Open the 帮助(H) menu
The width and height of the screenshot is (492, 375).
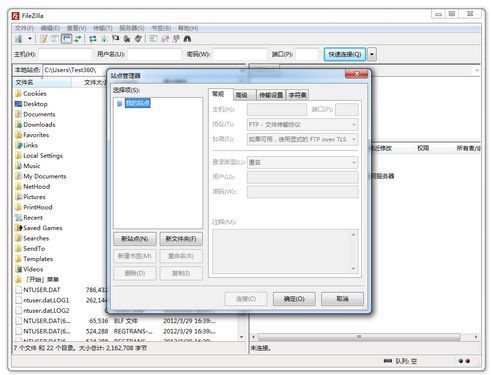pyautogui.click(x=188, y=28)
